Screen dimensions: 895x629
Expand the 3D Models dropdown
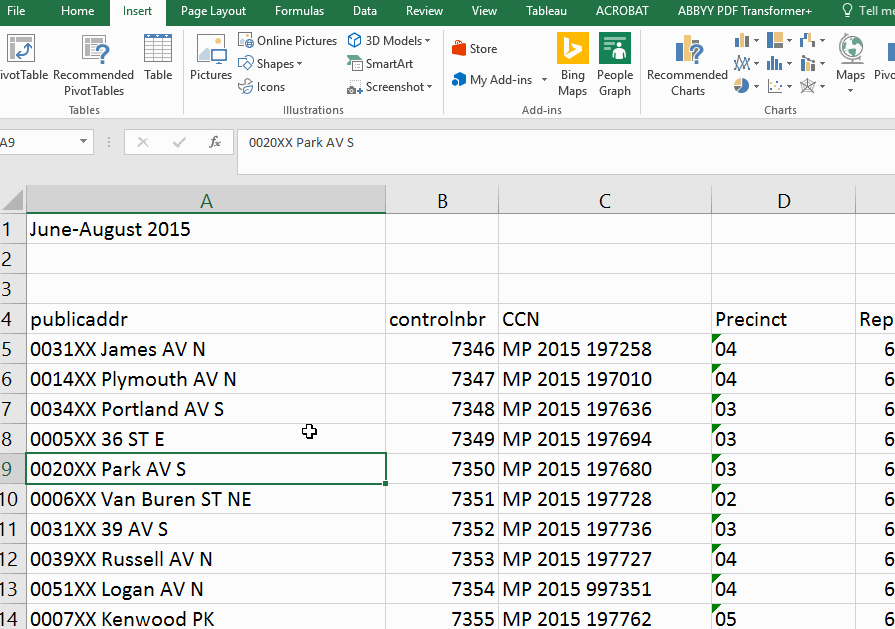coord(428,41)
